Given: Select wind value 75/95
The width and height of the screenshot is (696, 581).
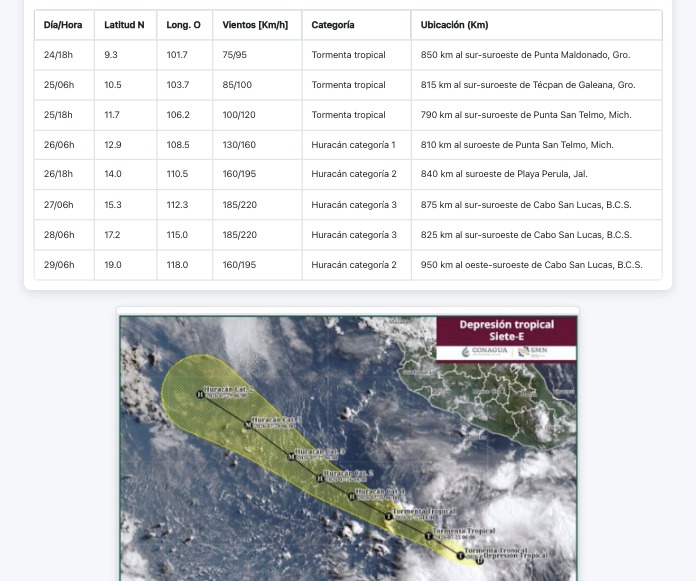Looking at the screenshot, I should 234,55.
